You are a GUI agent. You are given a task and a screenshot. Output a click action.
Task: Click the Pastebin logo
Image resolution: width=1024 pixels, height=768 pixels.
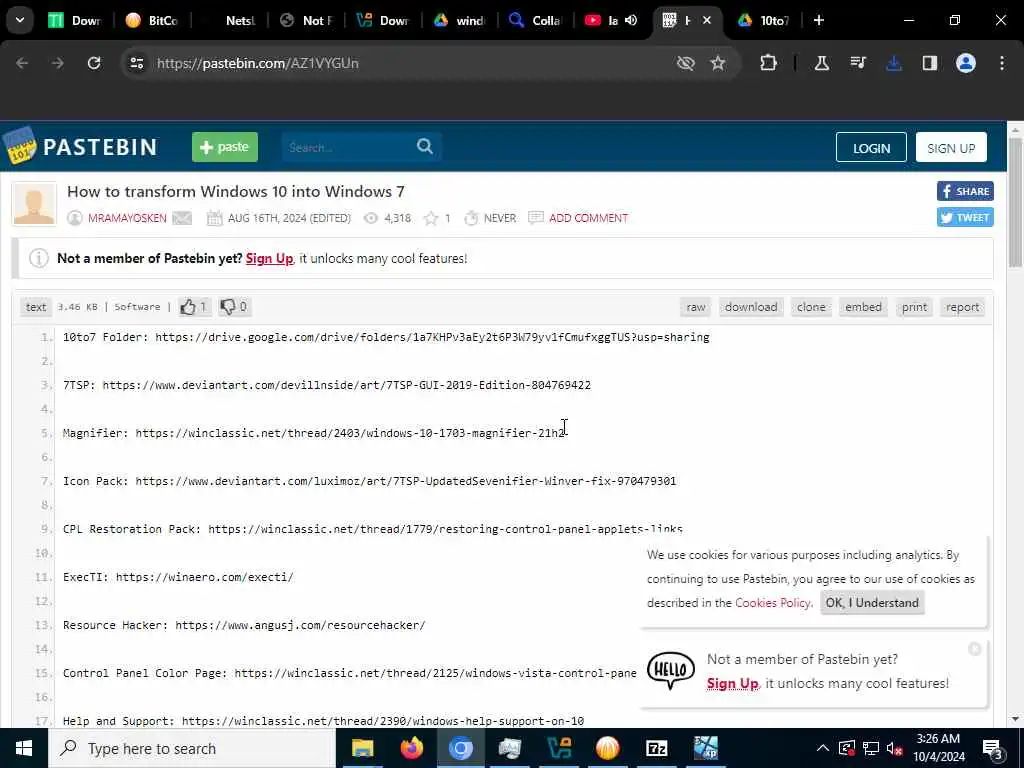tap(80, 146)
